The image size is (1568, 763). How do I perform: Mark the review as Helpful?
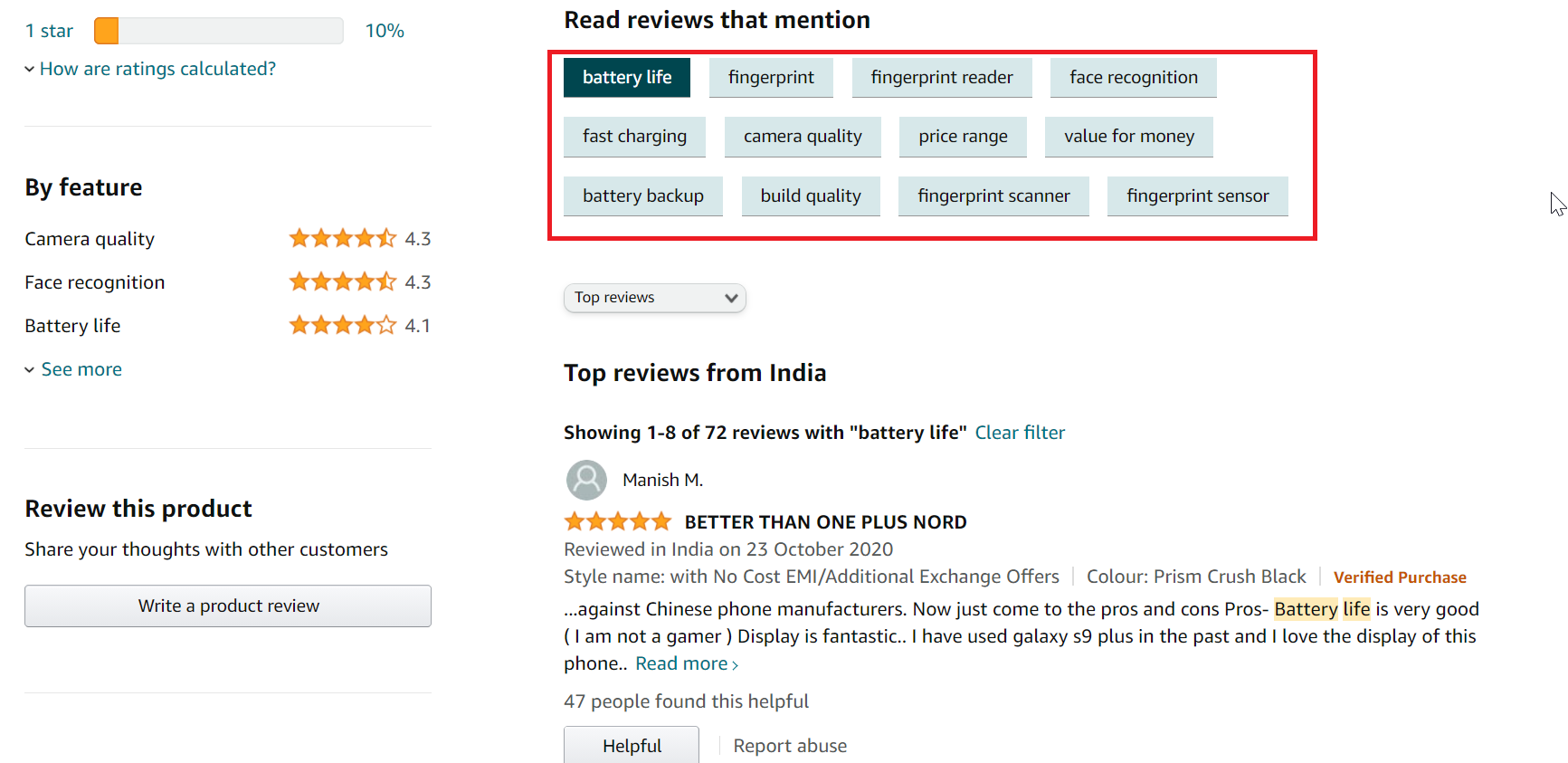[632, 745]
